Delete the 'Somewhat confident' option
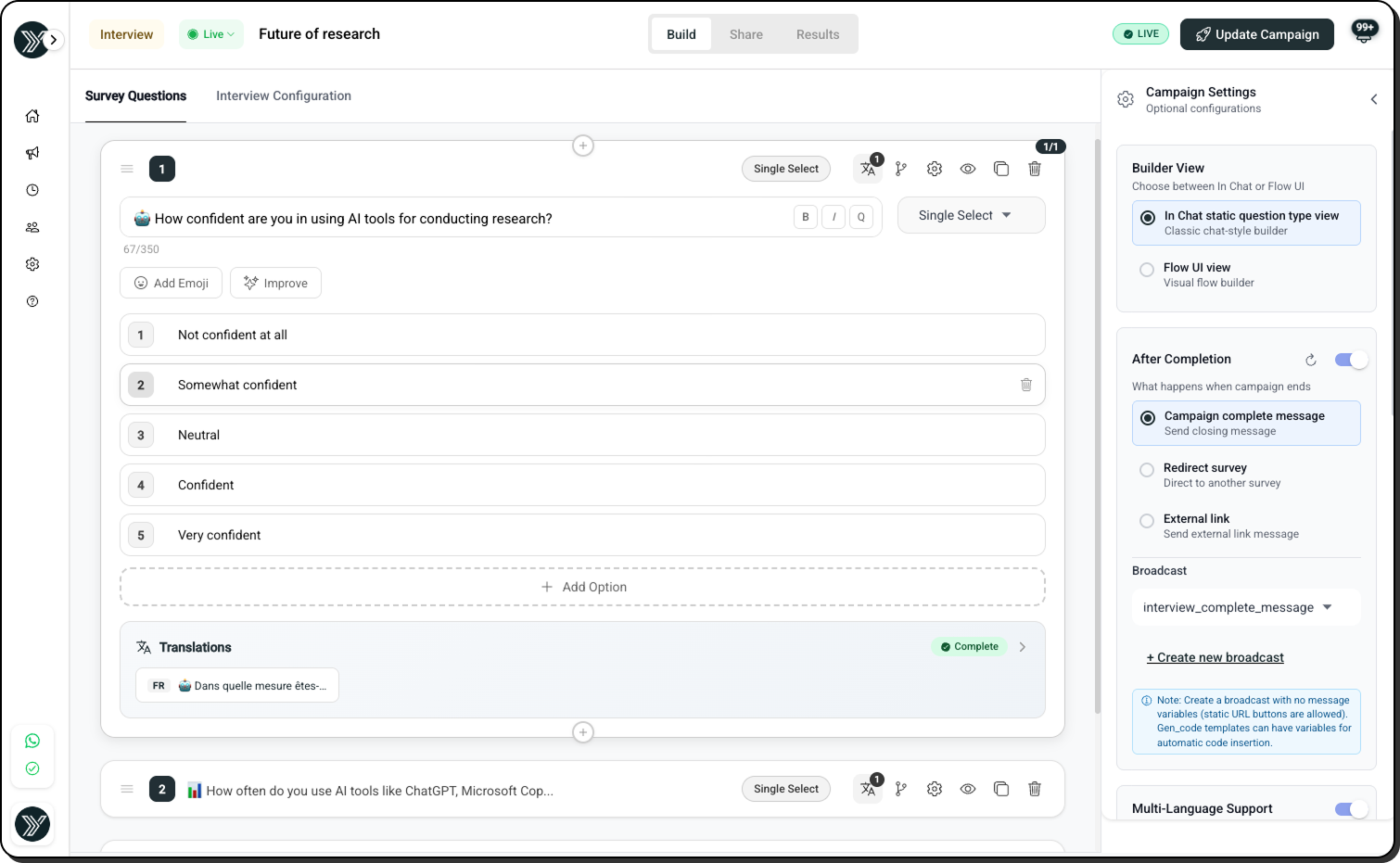The height and width of the screenshot is (863, 1400). (1025, 385)
